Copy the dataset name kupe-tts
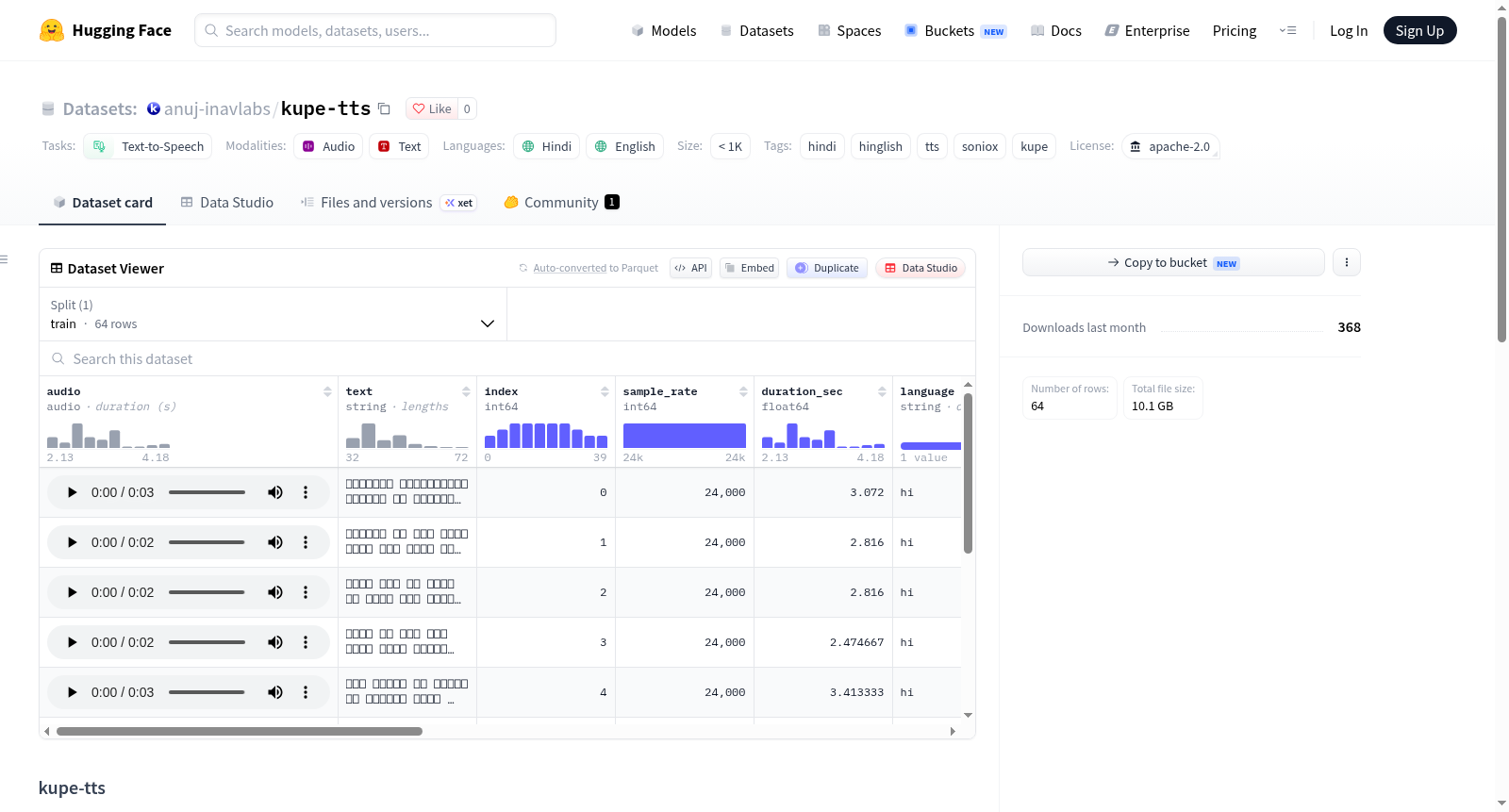The width and height of the screenshot is (1509, 812). click(x=384, y=108)
